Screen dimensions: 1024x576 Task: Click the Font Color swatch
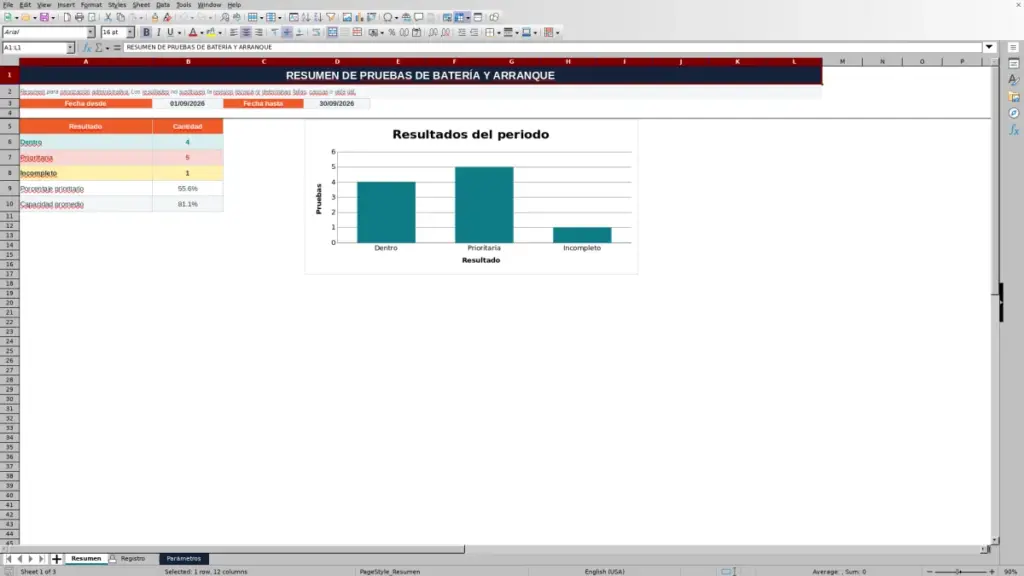click(x=193, y=33)
